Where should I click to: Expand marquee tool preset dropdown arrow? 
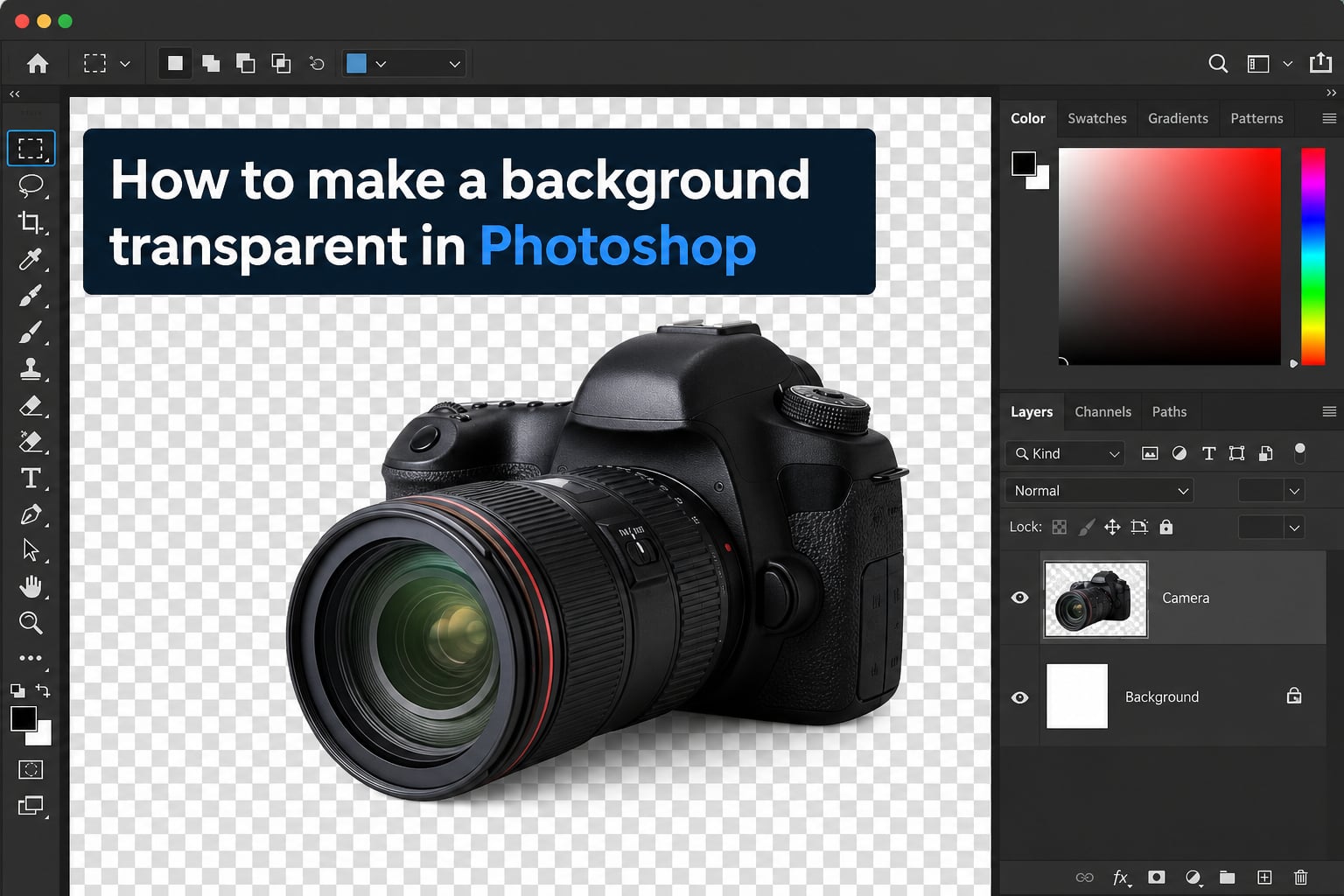pos(125,64)
